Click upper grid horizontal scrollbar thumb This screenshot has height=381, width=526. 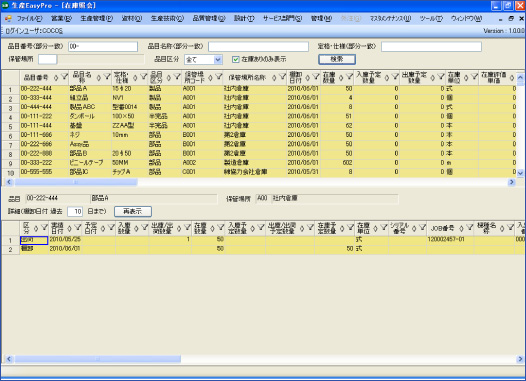76,182
